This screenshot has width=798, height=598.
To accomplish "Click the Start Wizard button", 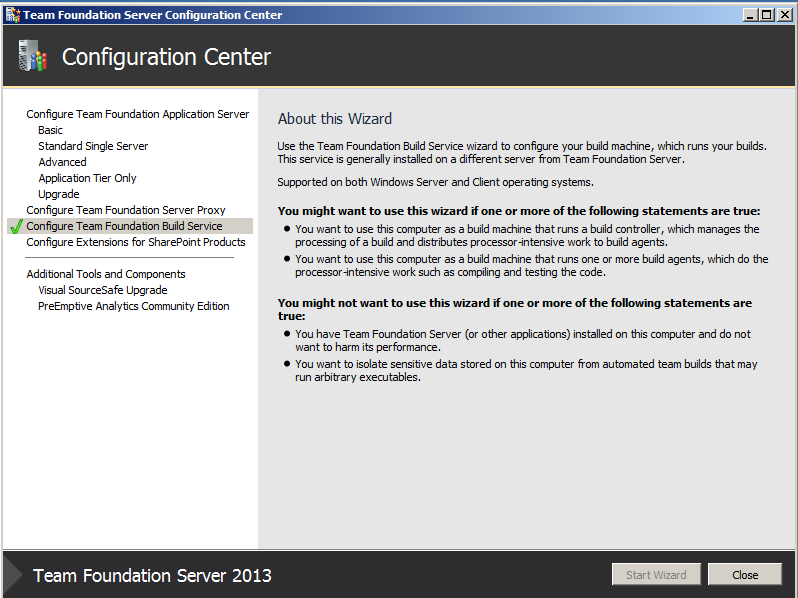I will 656,575.
